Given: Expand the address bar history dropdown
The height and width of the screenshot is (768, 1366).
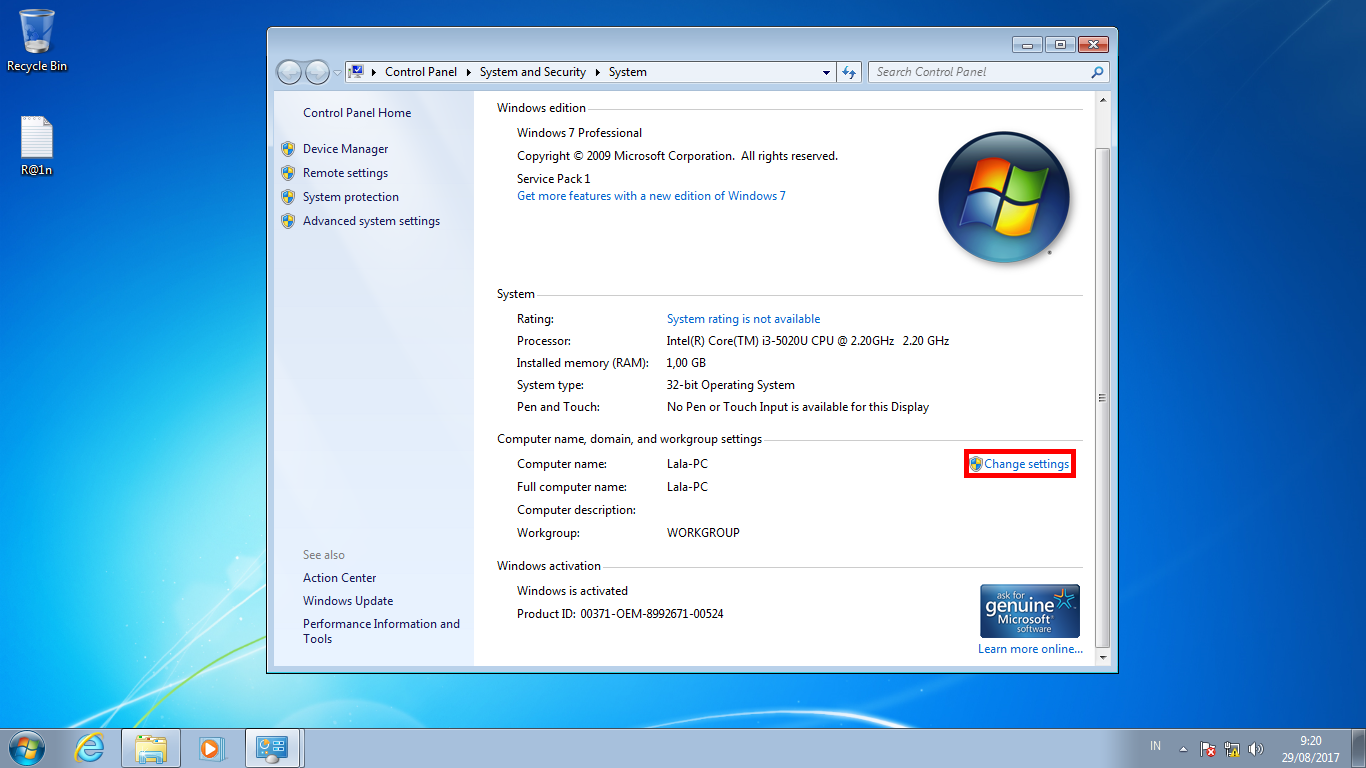Looking at the screenshot, I should coord(826,71).
